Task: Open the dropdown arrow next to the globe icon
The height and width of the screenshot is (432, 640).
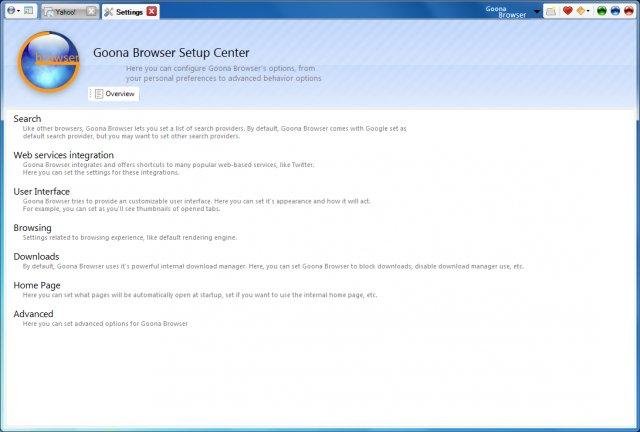Action: [x=18, y=11]
